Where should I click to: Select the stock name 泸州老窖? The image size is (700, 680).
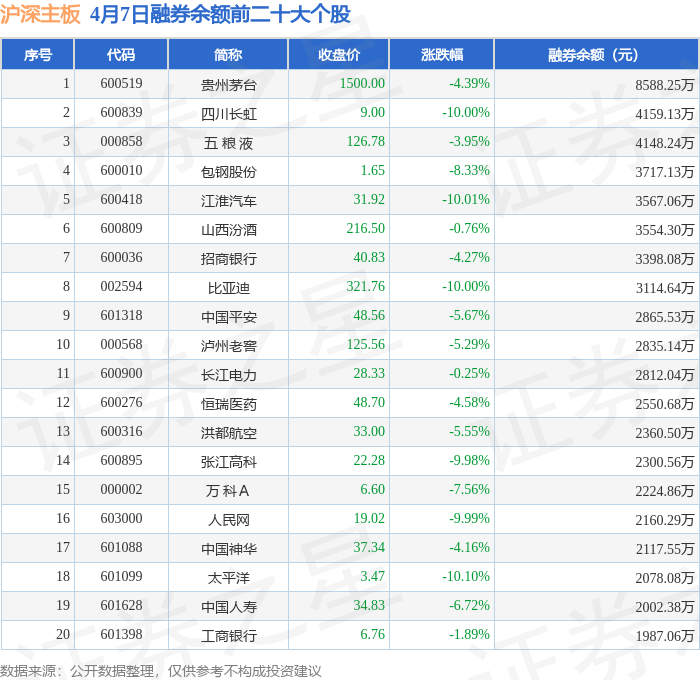[229, 346]
